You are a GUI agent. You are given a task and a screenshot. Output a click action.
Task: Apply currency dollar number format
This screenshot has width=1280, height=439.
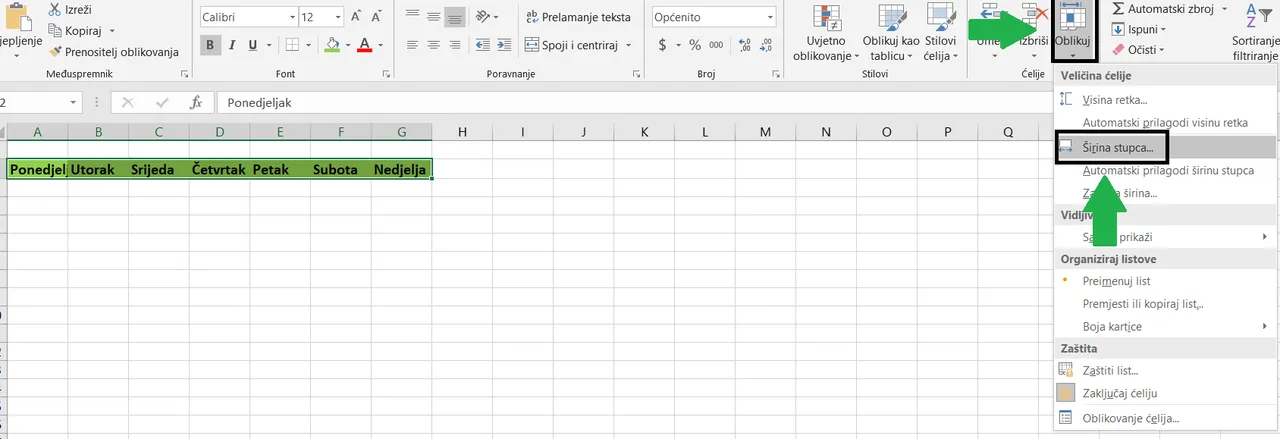click(x=661, y=45)
